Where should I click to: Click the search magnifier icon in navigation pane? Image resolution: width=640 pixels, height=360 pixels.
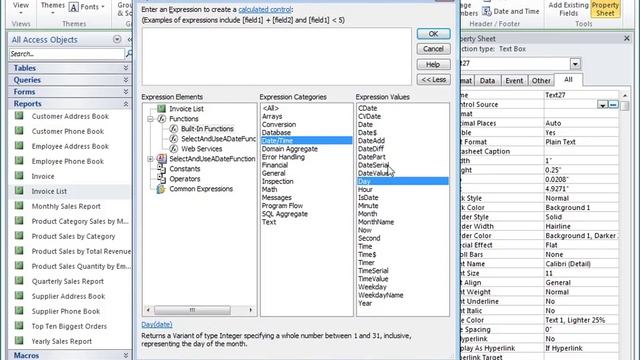(129, 53)
